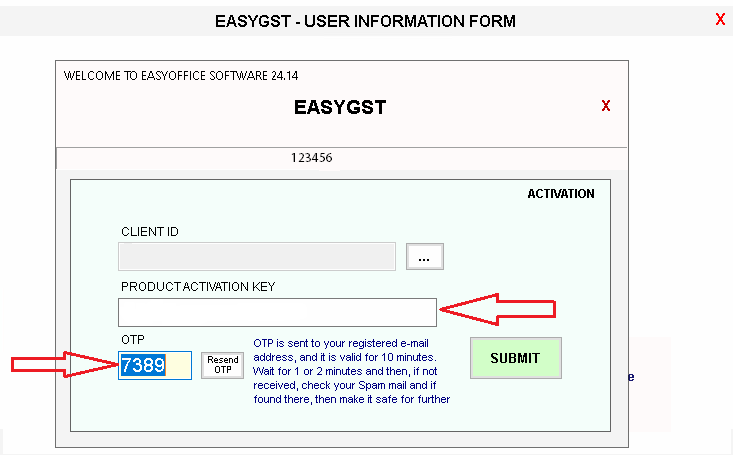This screenshot has height=455, width=733.
Task: Click the red arrow pointing at OTP field
Action: click(x=62, y=365)
